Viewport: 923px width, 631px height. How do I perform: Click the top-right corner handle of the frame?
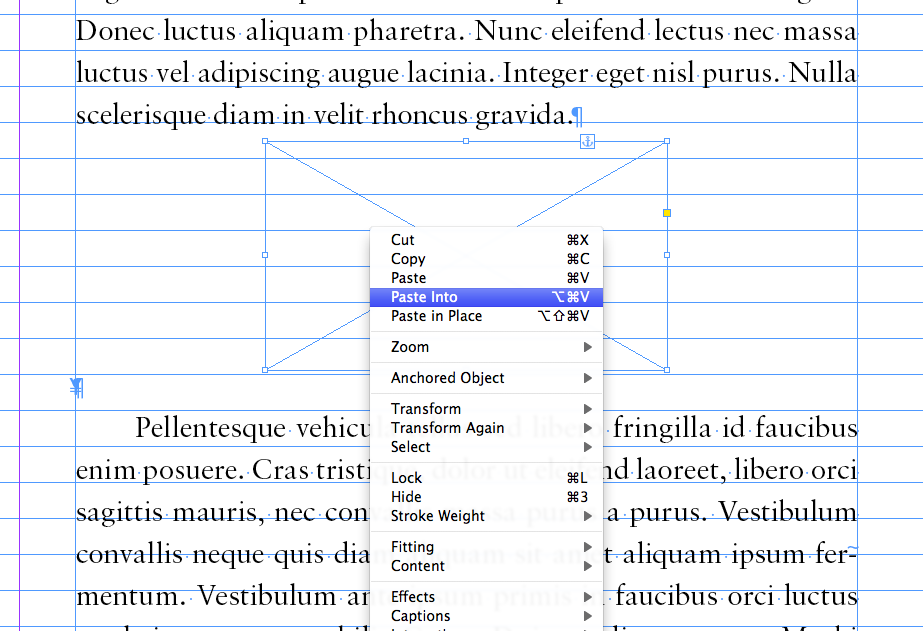coord(667,141)
